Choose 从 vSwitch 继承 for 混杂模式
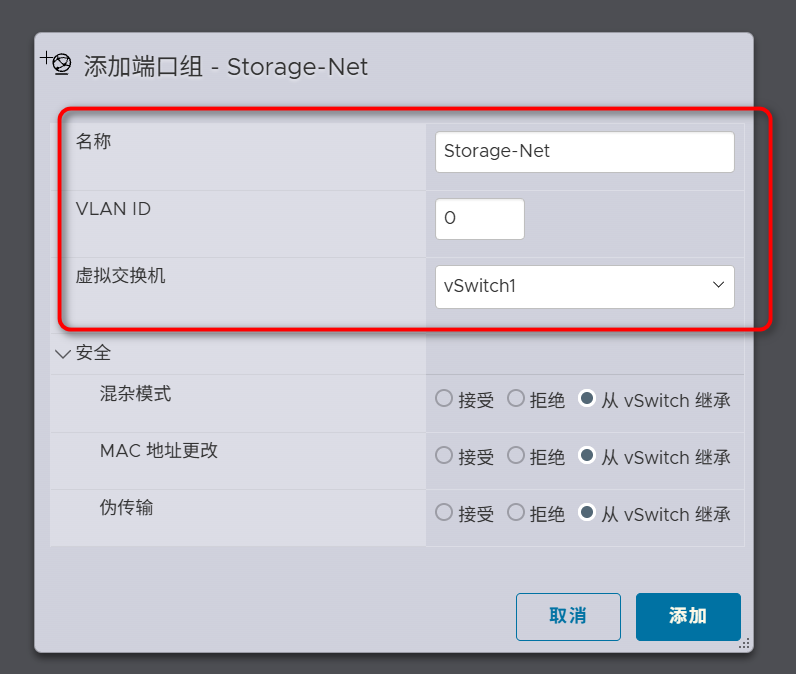 click(587, 398)
